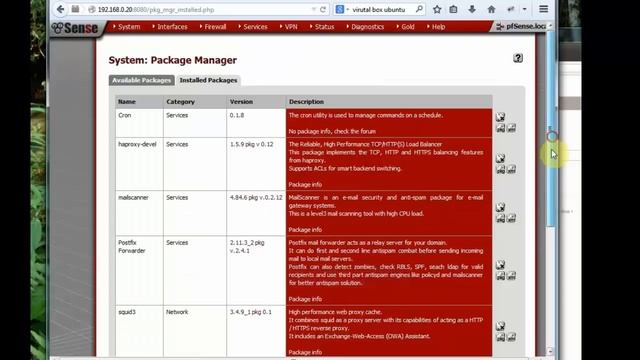Reload the current page
640x360 pixels.
tap(323, 9)
